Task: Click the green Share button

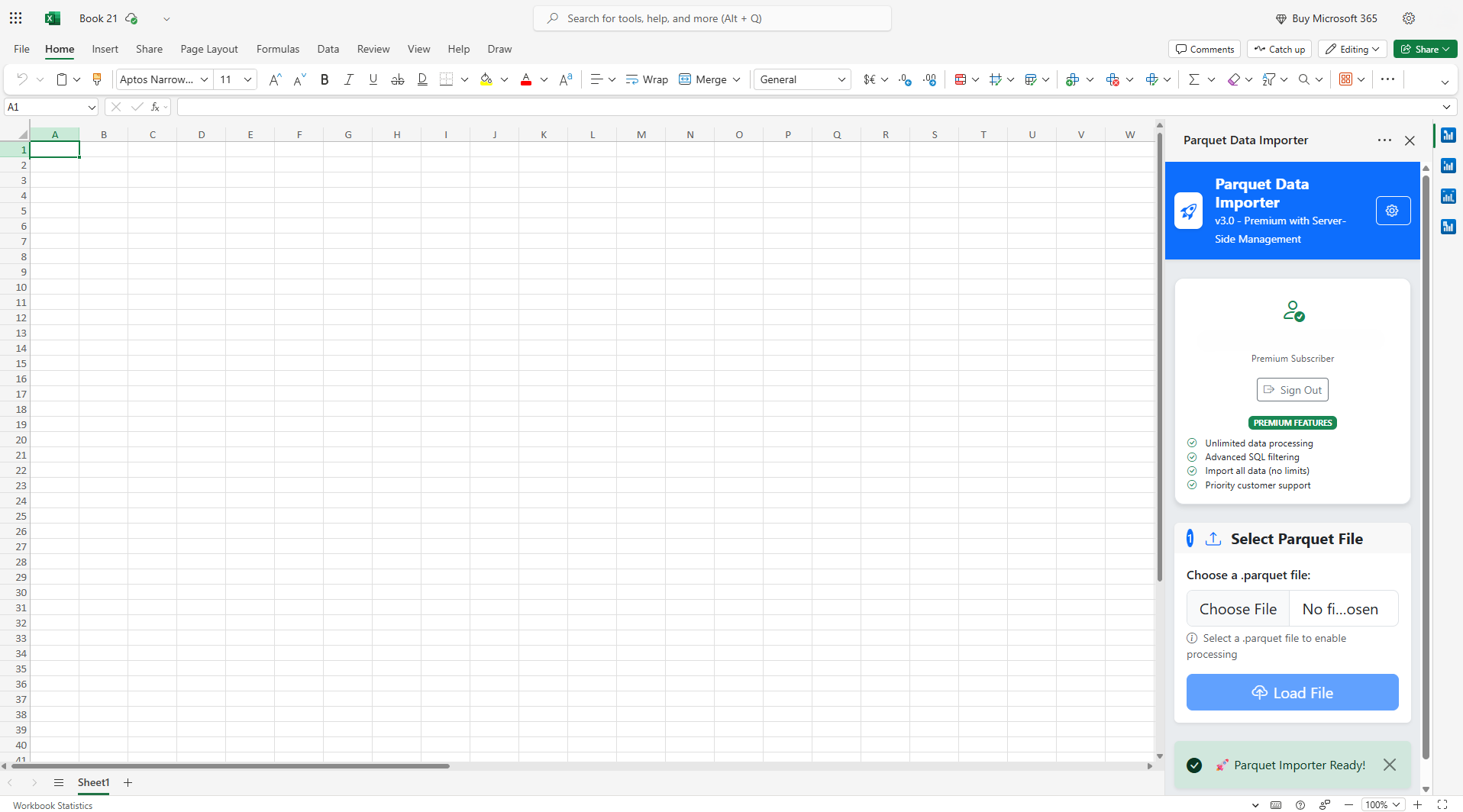Action: [x=1425, y=49]
